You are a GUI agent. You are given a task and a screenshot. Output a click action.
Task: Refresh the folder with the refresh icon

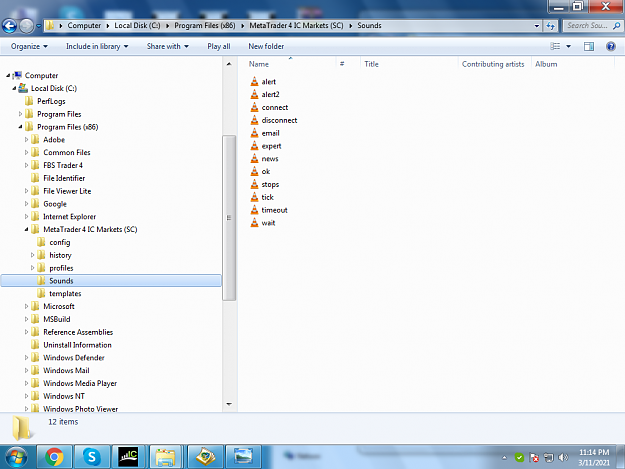(551, 26)
